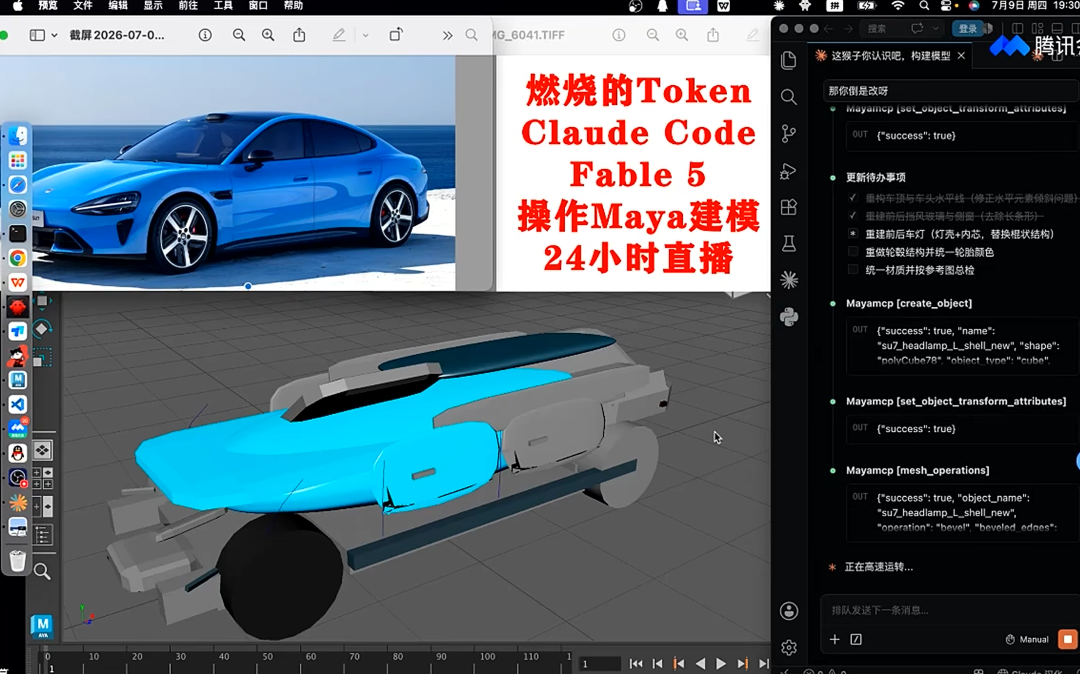Click the 登录 login button
Viewport: 1080px width, 674px height.
click(968, 28)
